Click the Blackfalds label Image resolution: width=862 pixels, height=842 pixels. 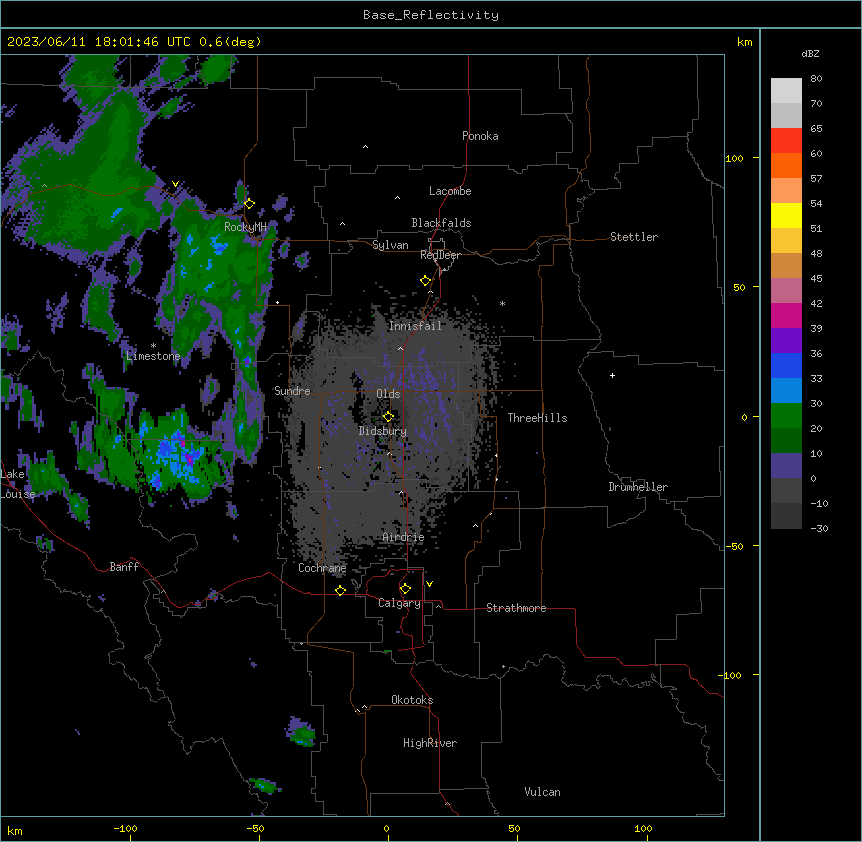[x=441, y=223]
